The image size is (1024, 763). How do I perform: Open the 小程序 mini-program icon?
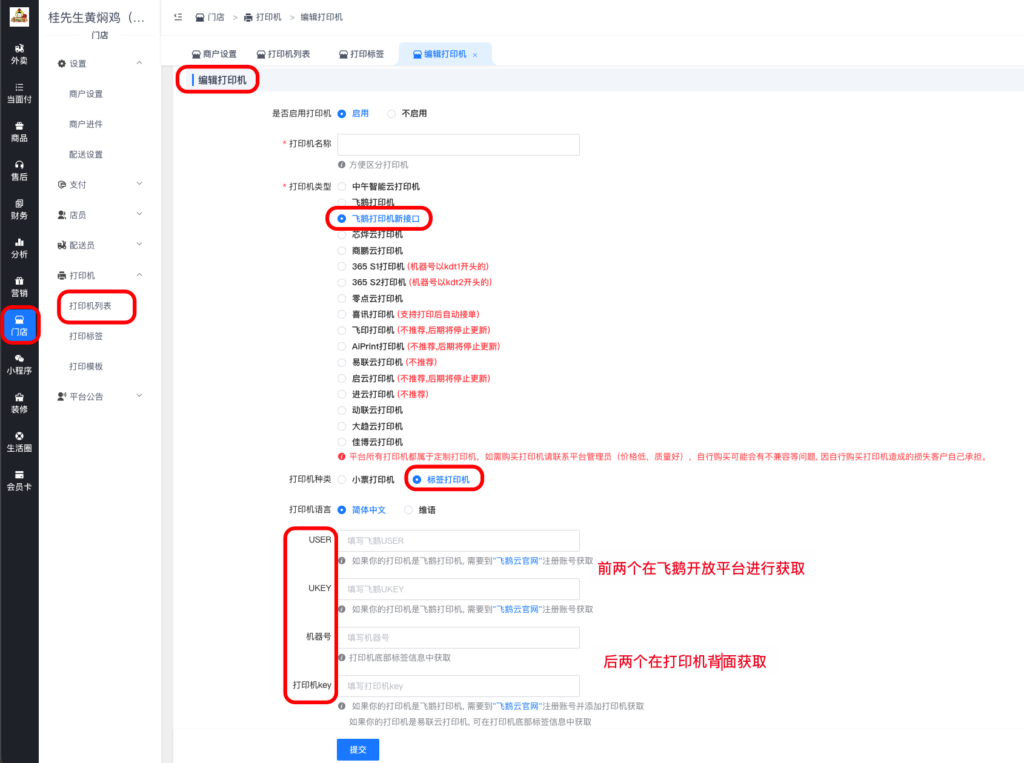pos(19,366)
